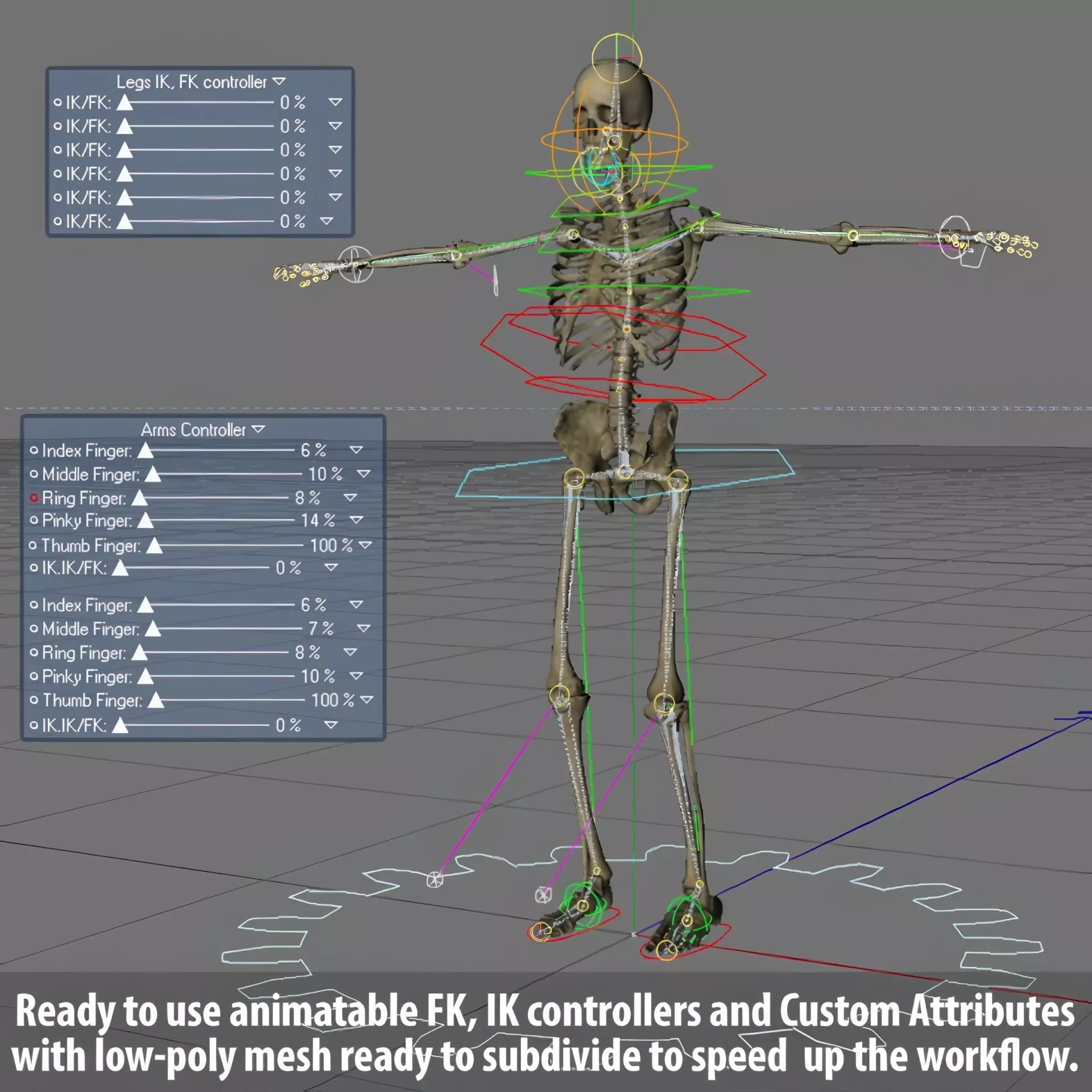
Task: Toggle keyframe dot on bottom Legs IK/FK row
Action: click(x=57, y=221)
